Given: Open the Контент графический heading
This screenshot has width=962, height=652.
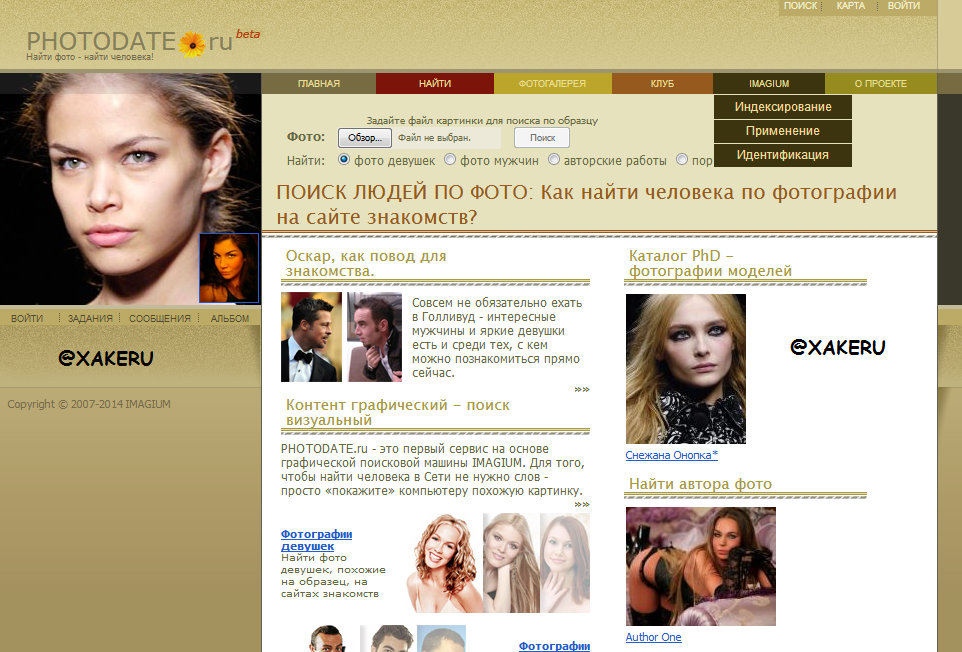Looking at the screenshot, I should coord(398,412).
